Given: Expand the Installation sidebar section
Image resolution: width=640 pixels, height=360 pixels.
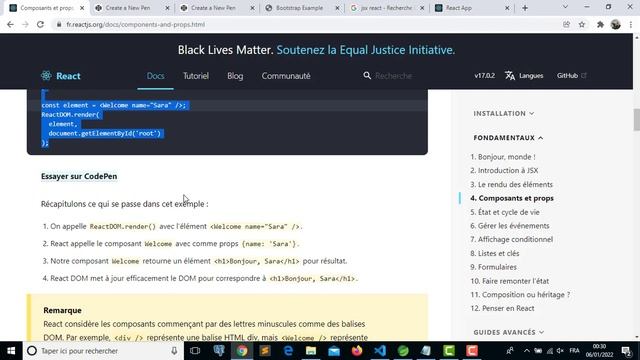Looking at the screenshot, I should (x=504, y=113).
